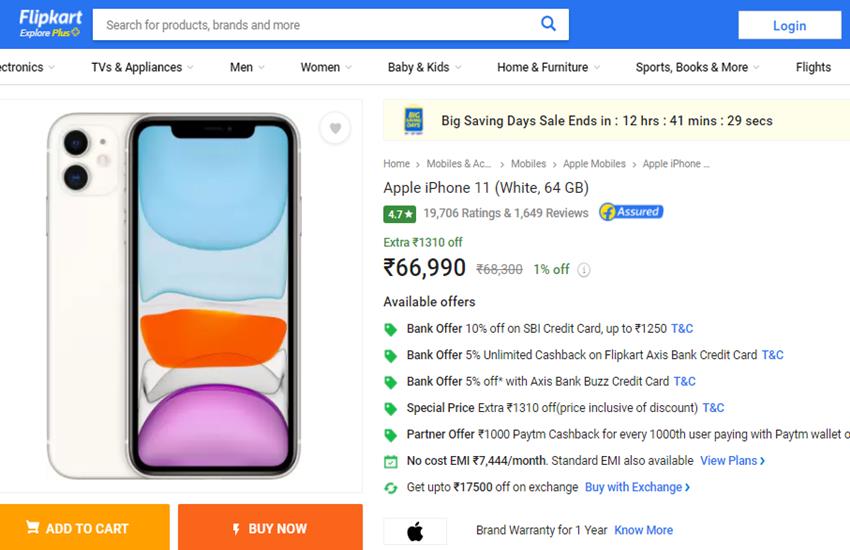
Task: Open the Baby & Kids menu
Action: tap(424, 67)
